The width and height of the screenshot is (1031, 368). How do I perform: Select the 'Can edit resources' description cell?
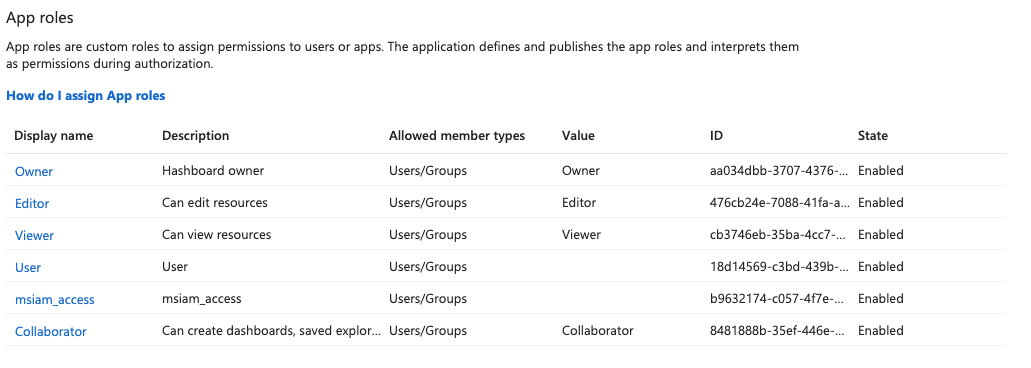click(x=215, y=203)
